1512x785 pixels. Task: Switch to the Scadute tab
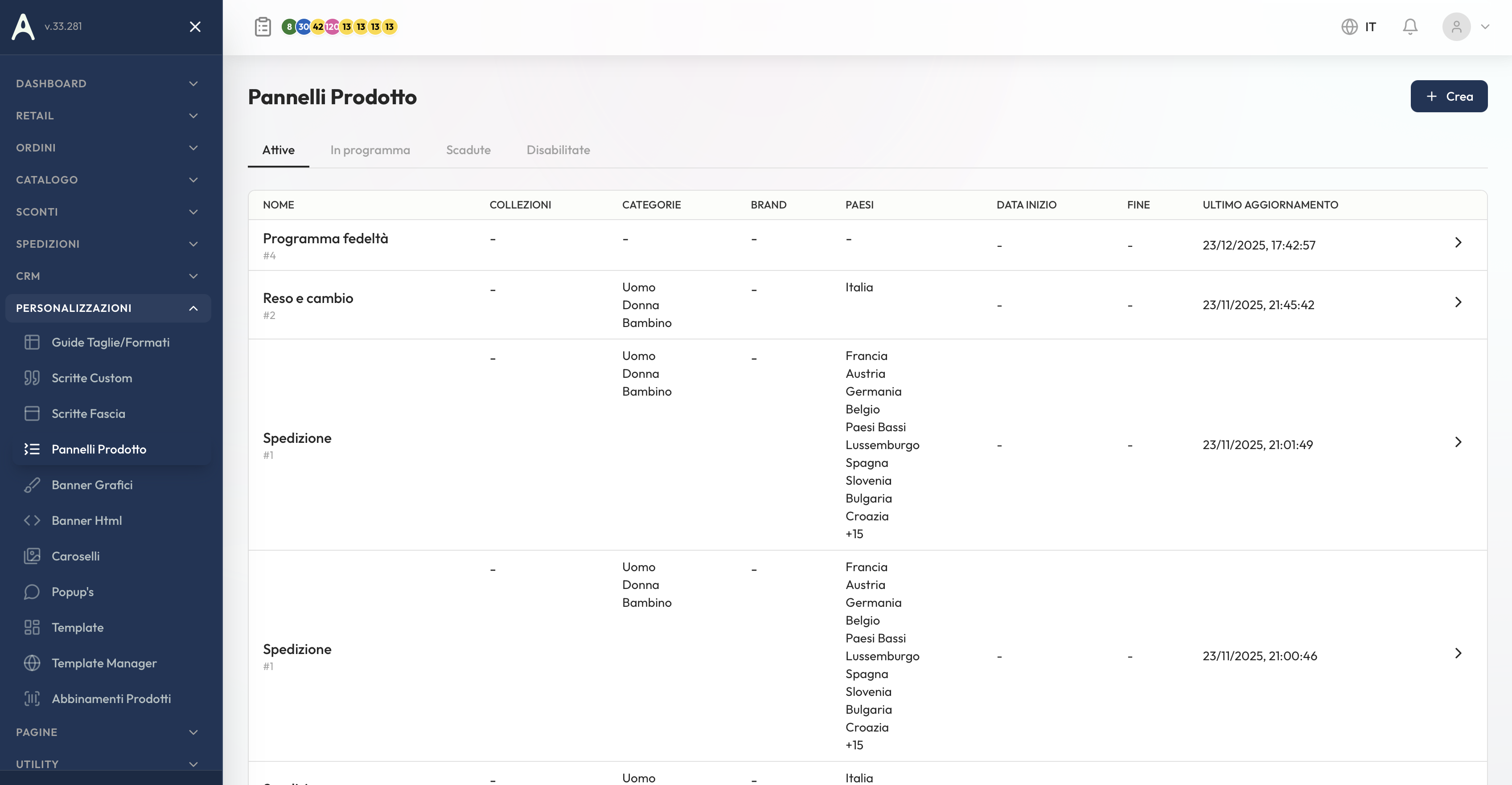tap(468, 150)
